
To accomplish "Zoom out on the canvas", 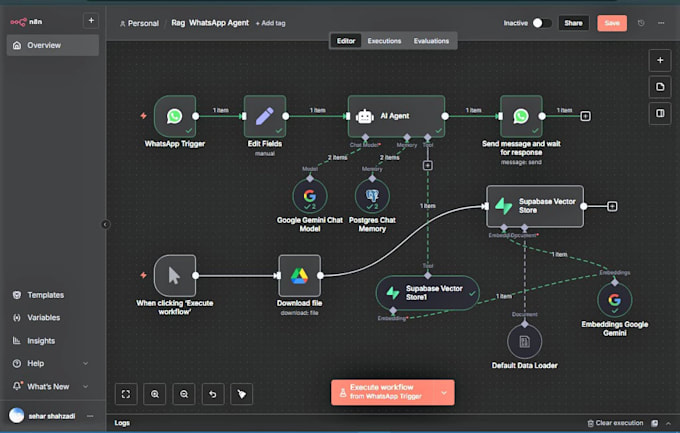I will click(184, 394).
